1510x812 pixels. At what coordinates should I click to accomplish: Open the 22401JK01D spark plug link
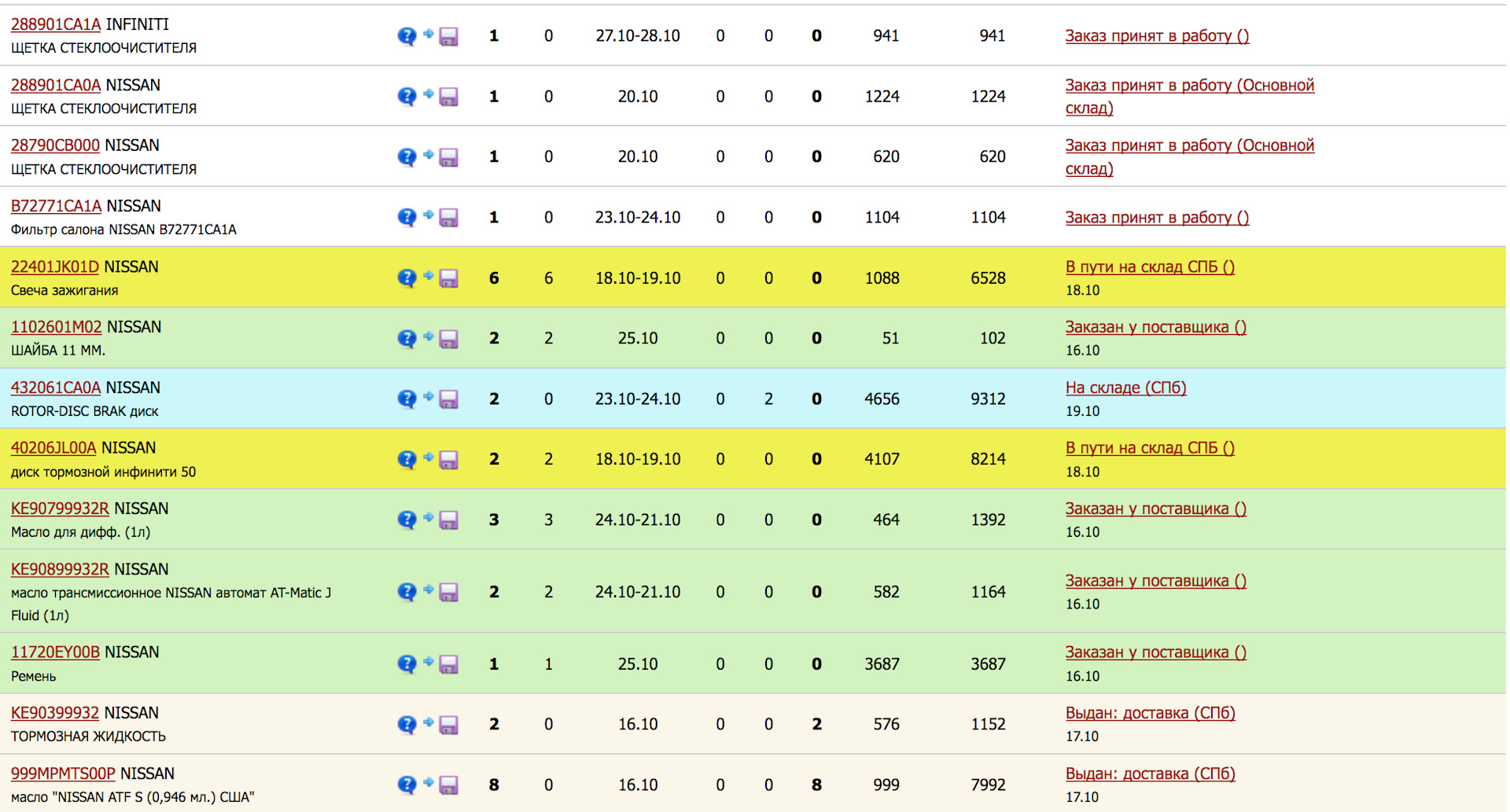click(x=55, y=266)
